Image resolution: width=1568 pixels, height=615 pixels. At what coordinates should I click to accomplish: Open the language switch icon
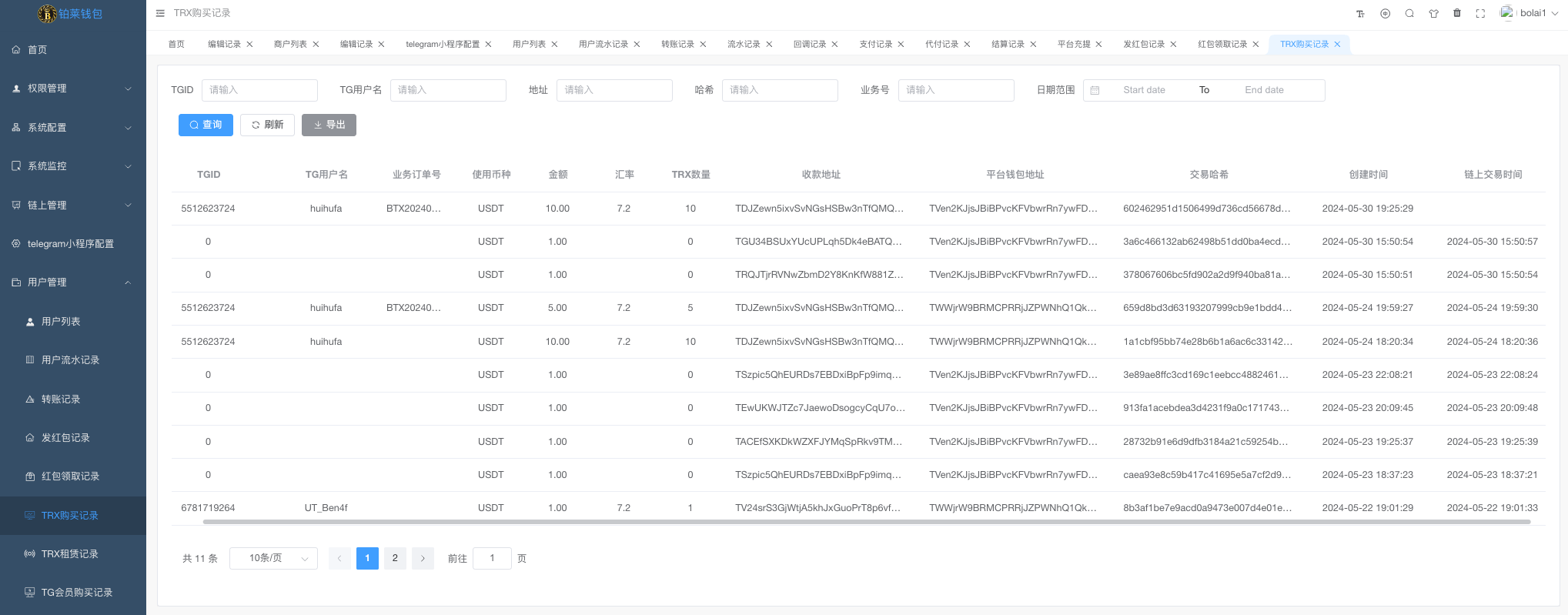point(1385,14)
